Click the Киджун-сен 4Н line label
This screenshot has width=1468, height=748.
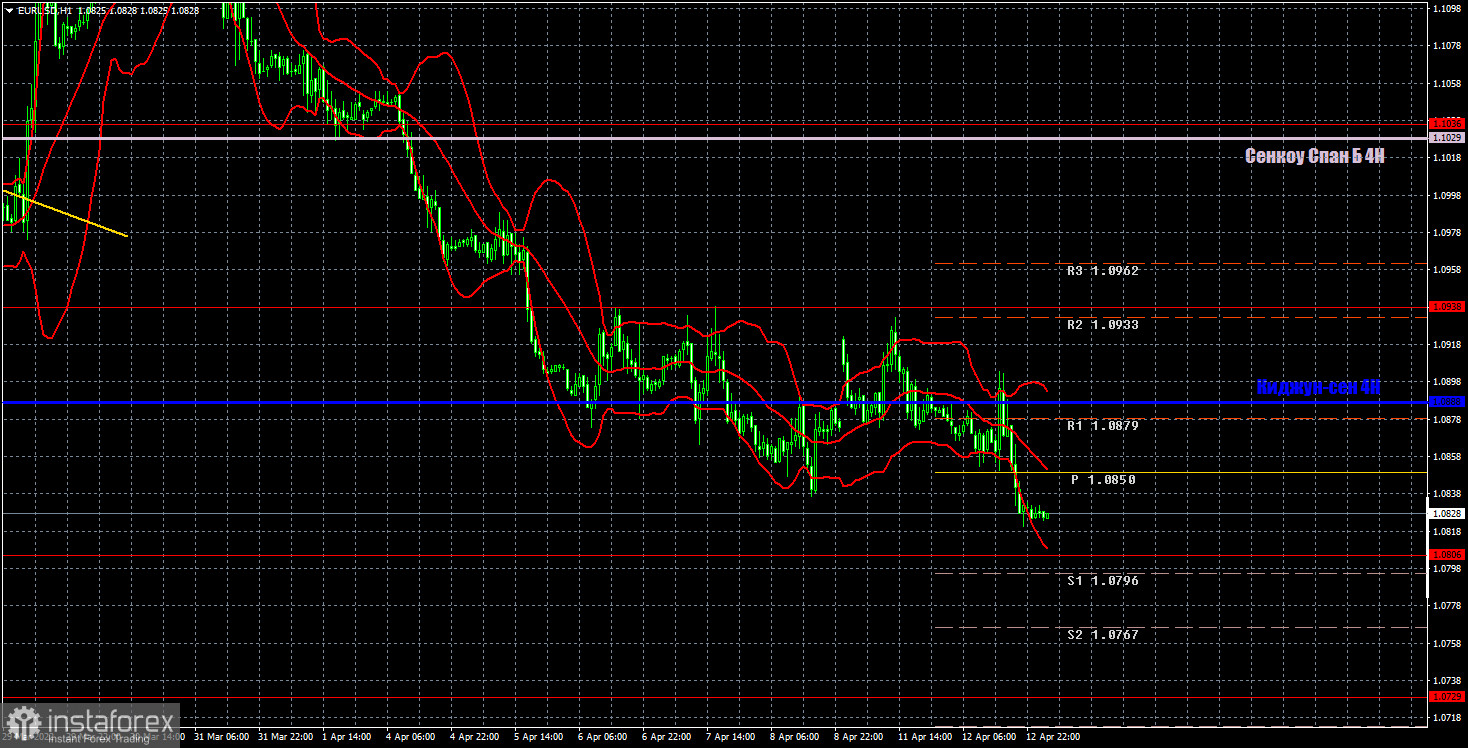coord(1319,387)
